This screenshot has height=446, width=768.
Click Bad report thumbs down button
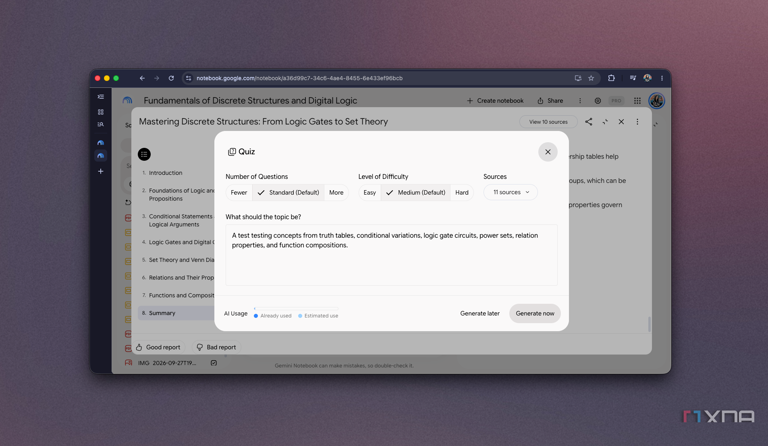point(216,347)
